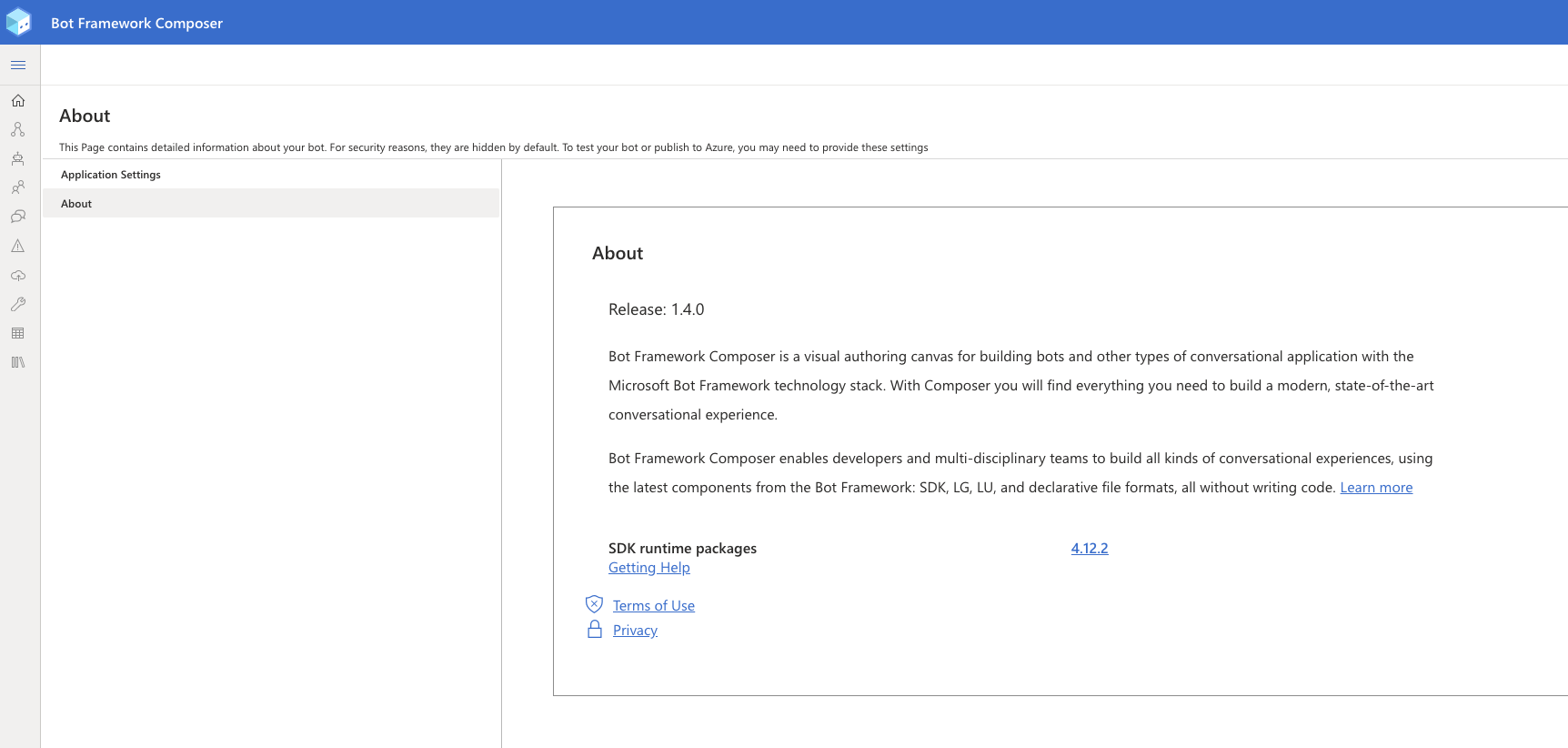Open the Design dialog flow icon

(x=18, y=130)
